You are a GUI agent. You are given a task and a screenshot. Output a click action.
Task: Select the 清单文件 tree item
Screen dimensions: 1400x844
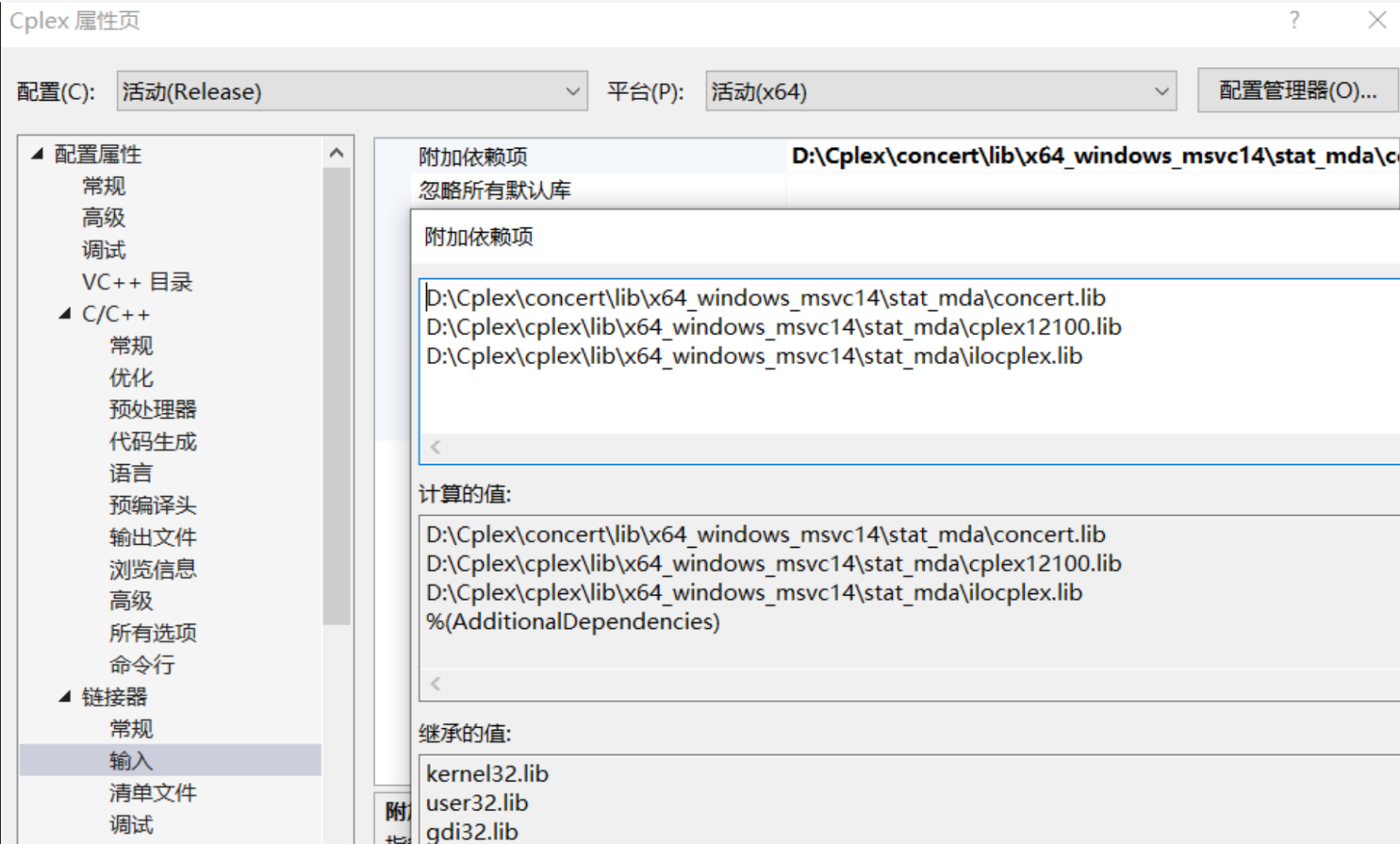point(153,792)
